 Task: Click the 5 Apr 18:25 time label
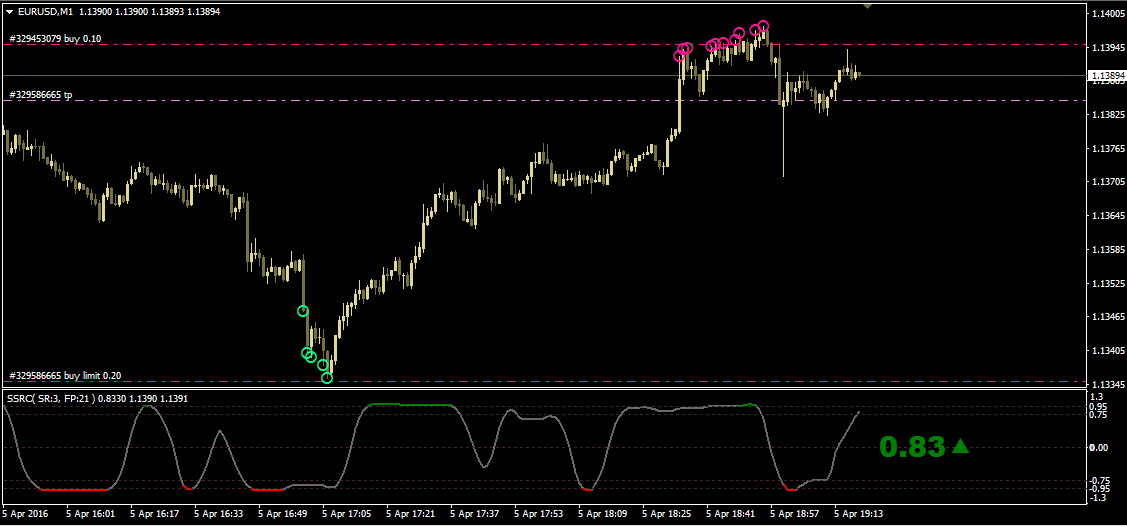pos(667,515)
